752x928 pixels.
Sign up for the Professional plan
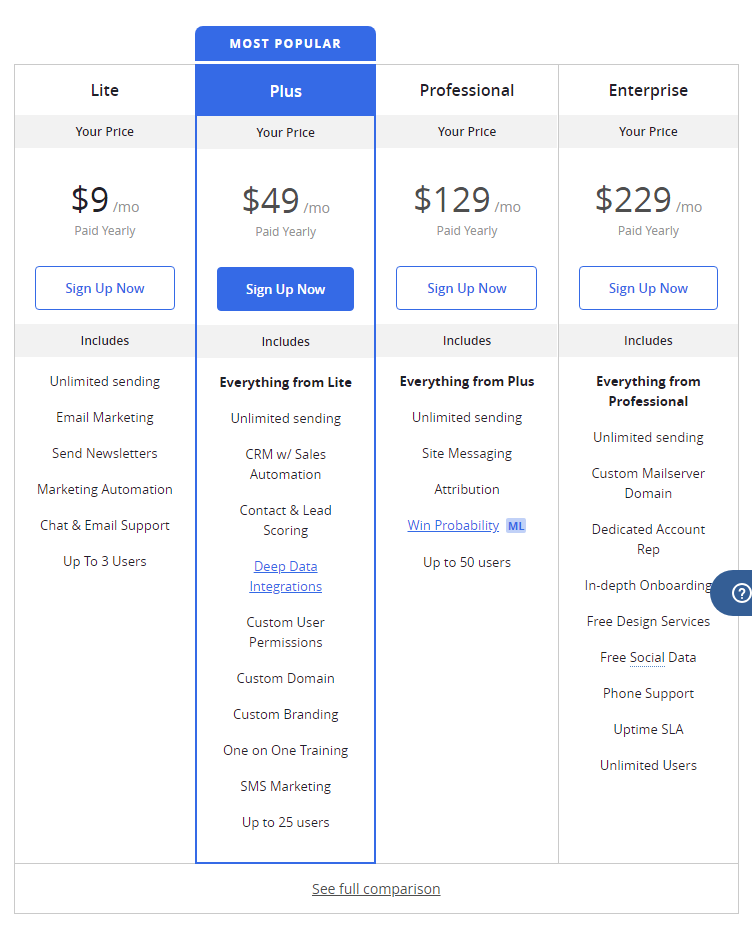pyautogui.click(x=466, y=288)
